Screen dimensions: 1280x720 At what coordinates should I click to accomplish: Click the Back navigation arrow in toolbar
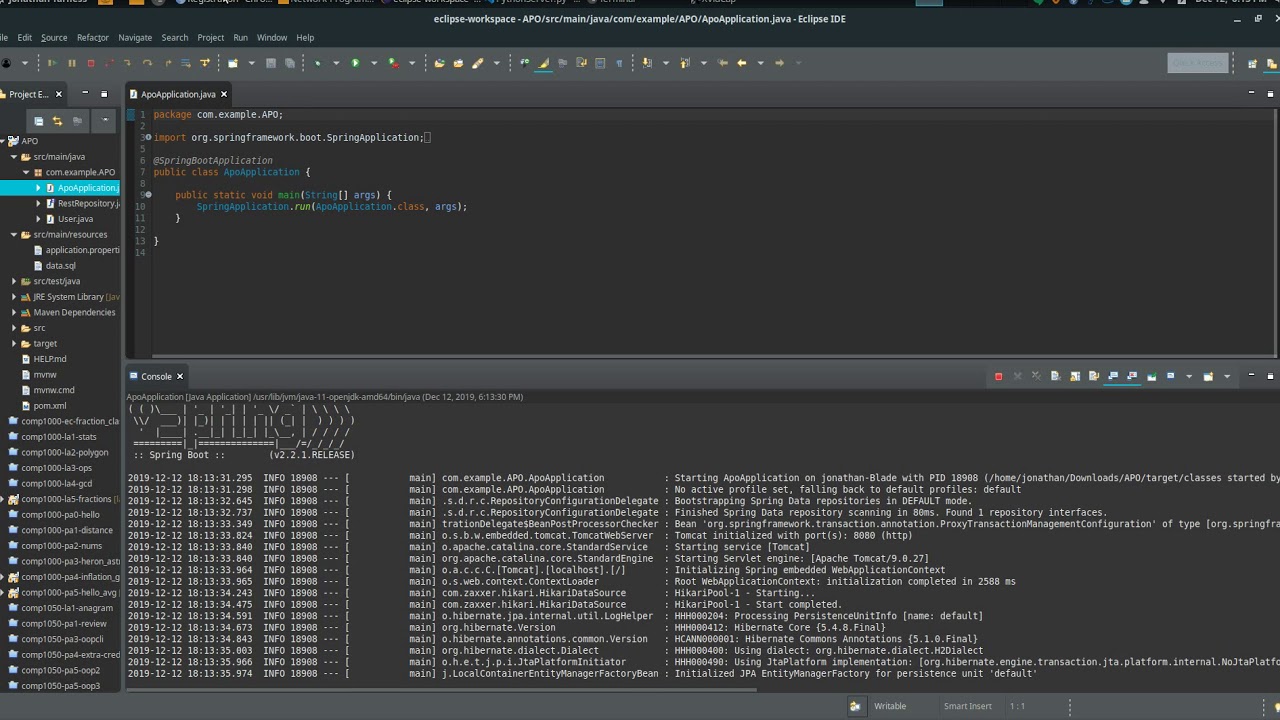pos(742,63)
